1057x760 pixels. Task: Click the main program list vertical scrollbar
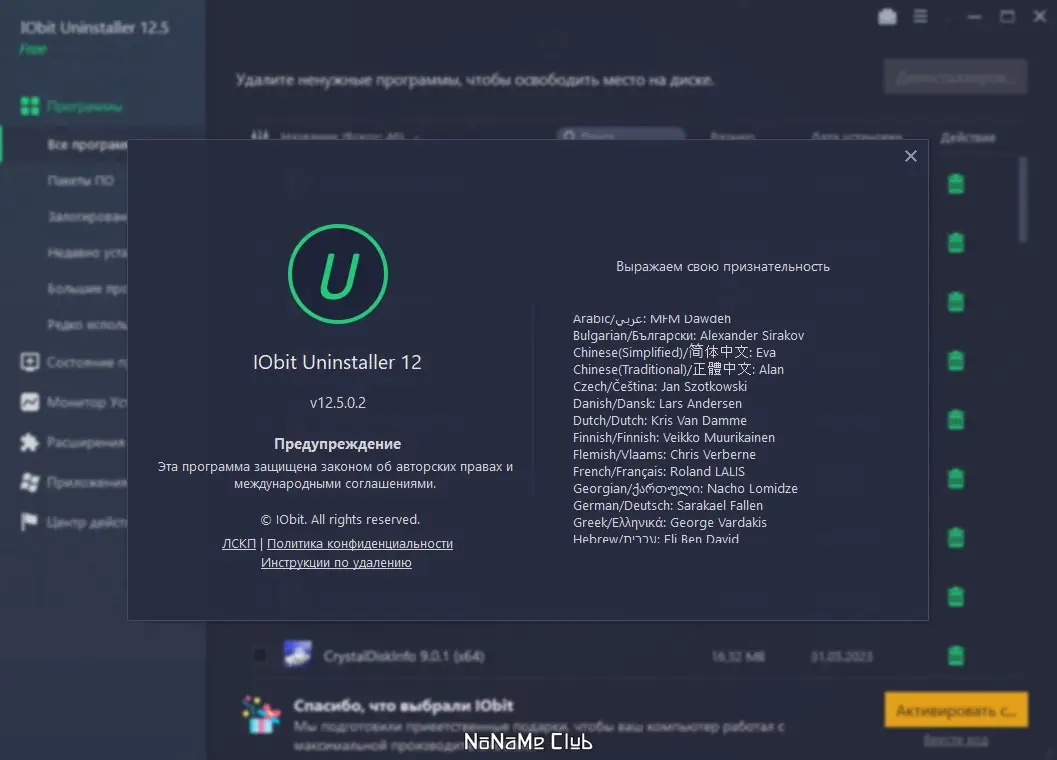click(1023, 199)
